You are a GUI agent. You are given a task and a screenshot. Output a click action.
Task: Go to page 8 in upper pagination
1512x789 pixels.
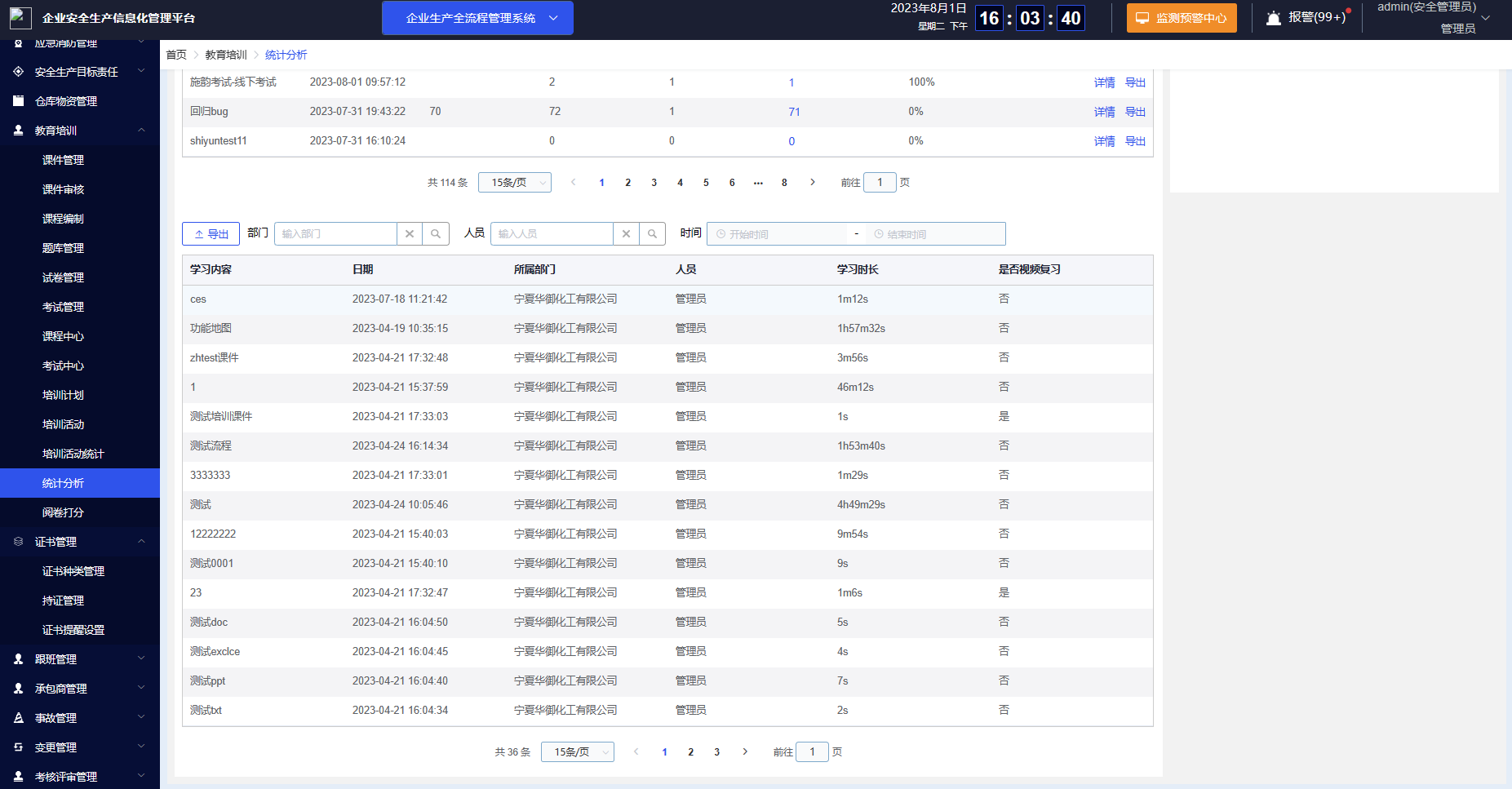click(784, 183)
